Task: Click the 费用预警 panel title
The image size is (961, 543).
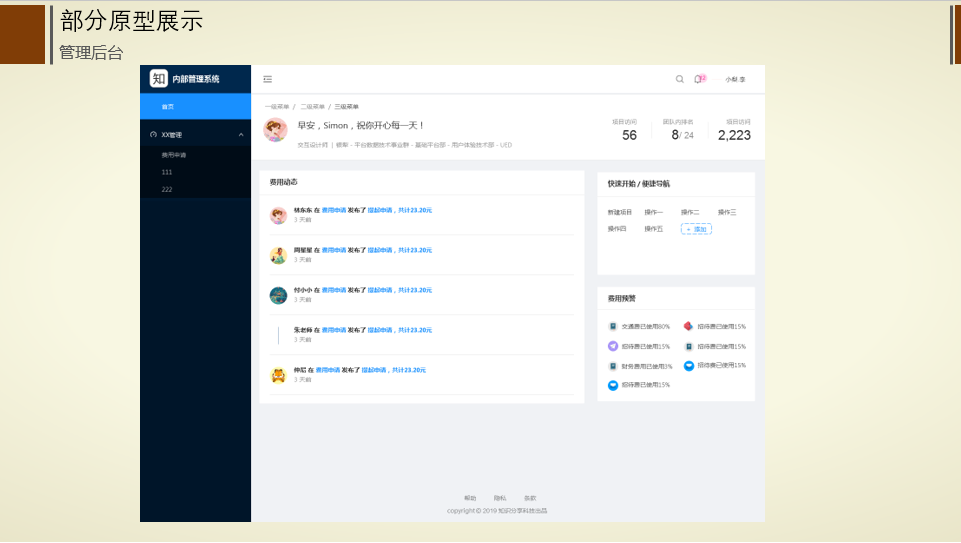Action: [621, 298]
